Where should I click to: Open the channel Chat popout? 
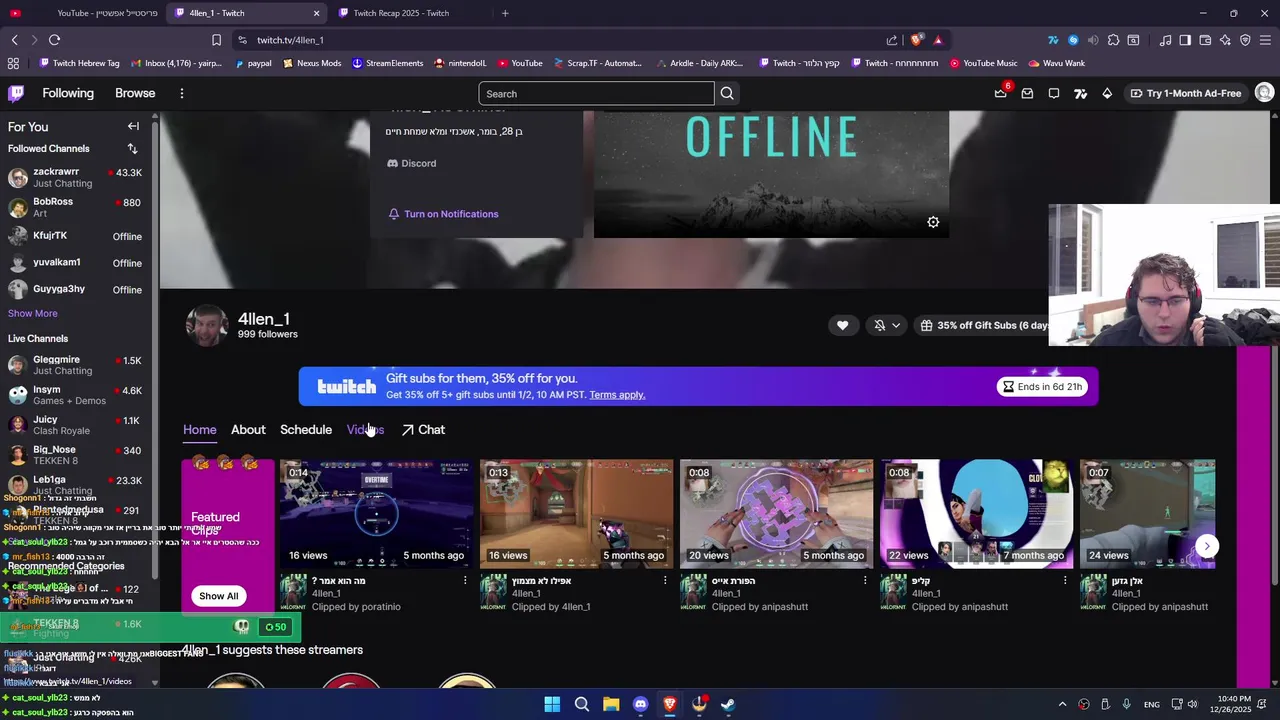click(x=423, y=430)
